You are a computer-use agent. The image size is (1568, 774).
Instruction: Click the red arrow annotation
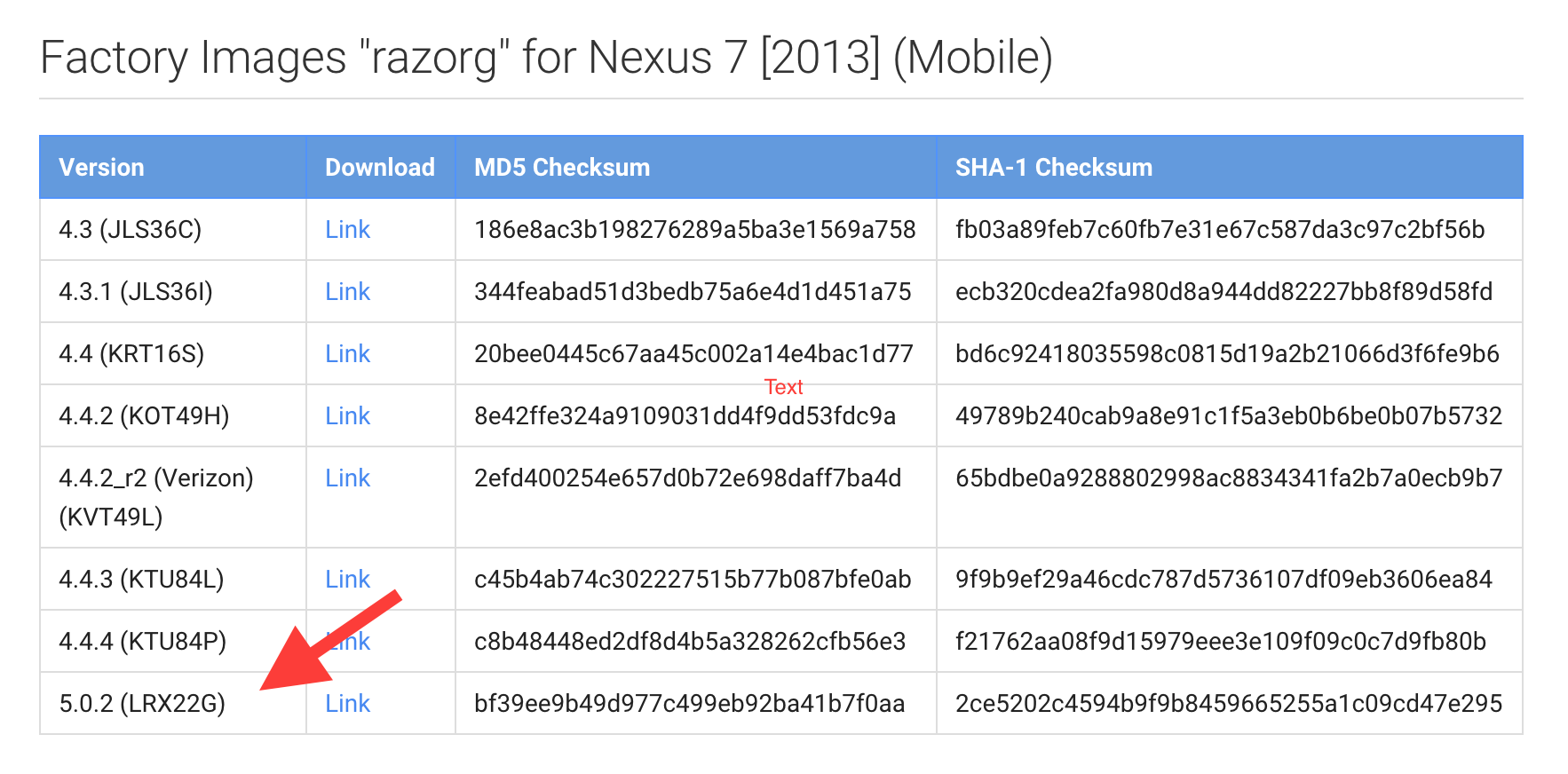[330, 640]
